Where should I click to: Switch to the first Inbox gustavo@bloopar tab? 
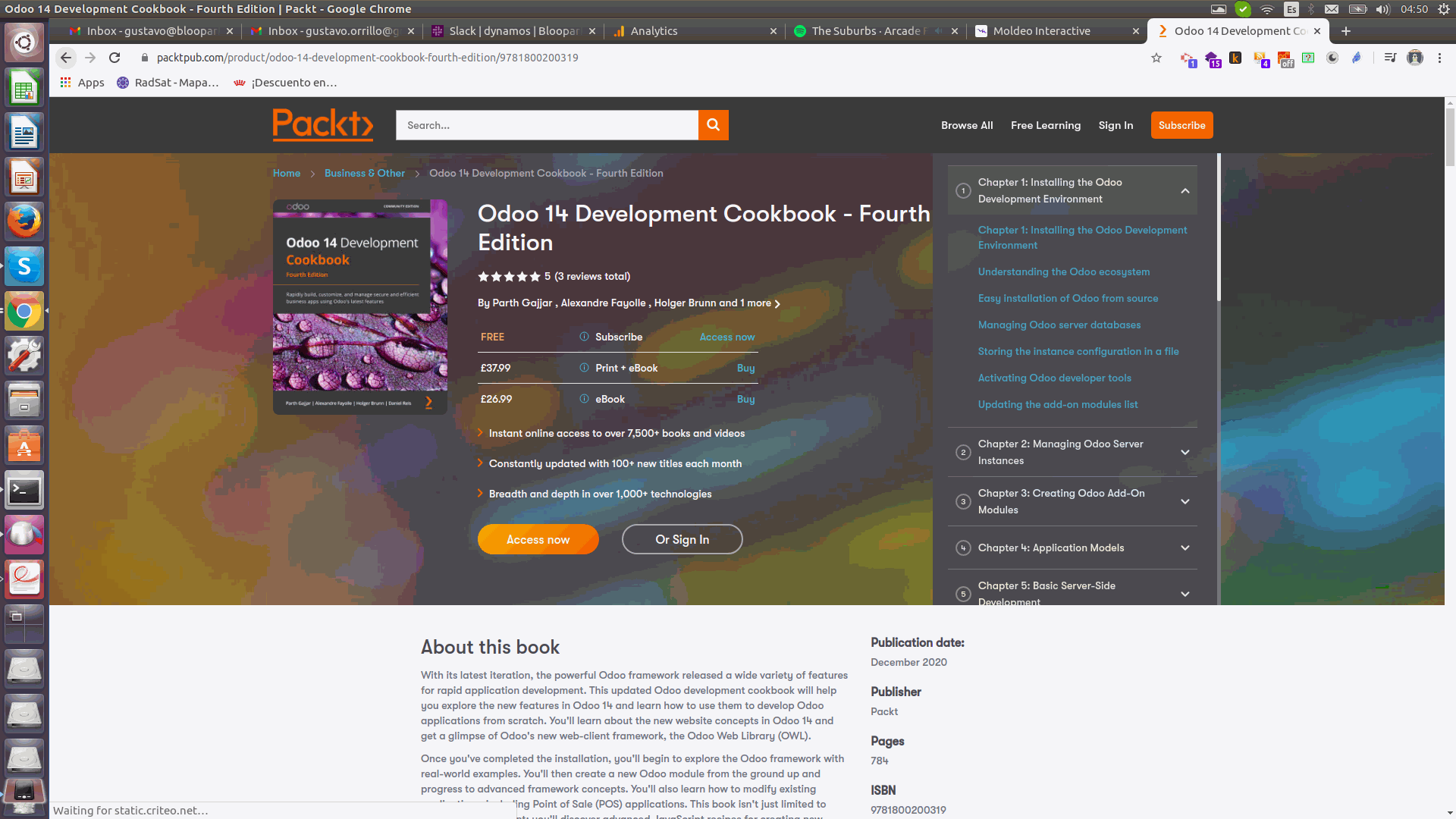click(150, 31)
